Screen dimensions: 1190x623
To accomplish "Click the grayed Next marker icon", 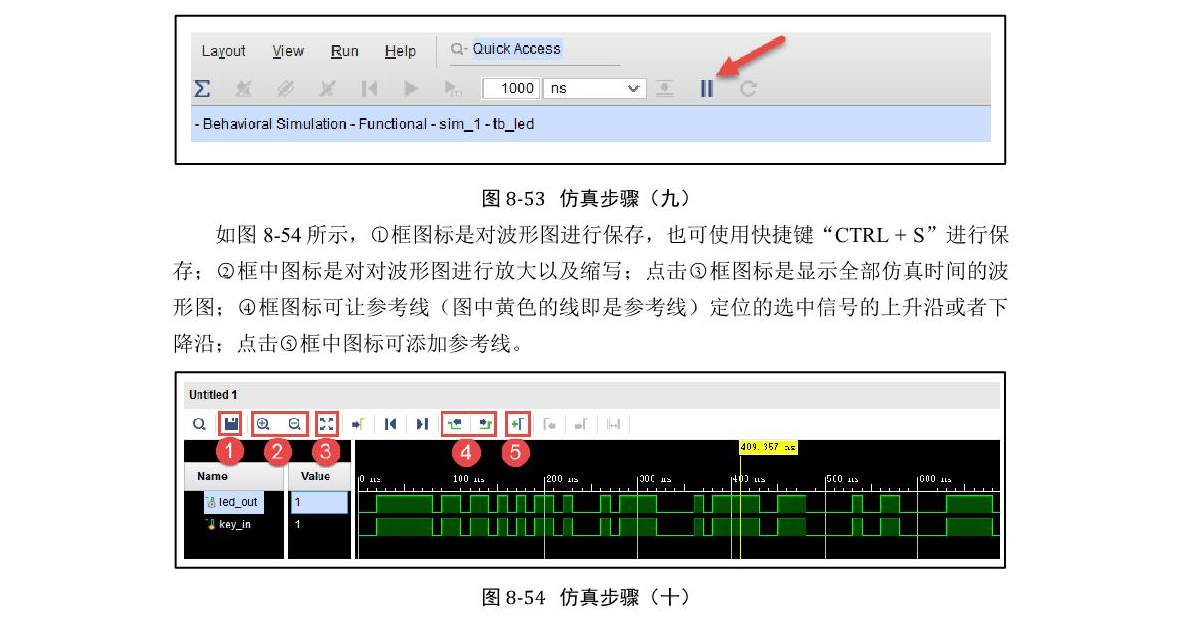I will point(581,424).
